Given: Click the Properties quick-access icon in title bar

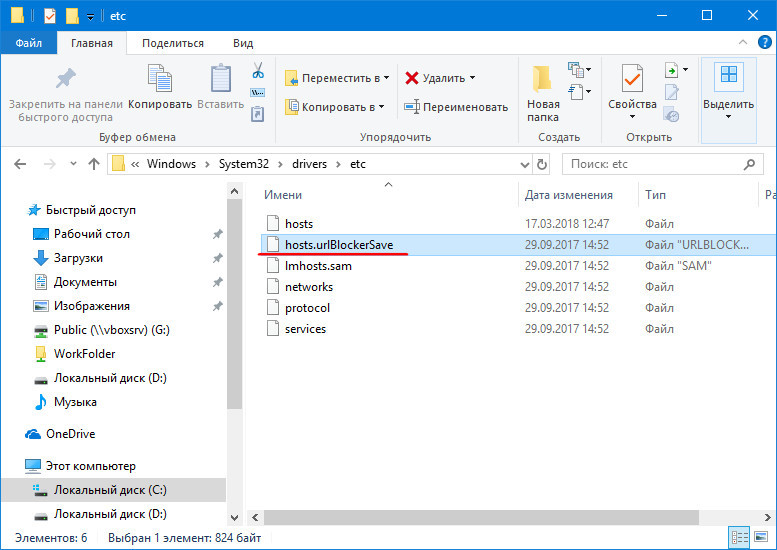Looking at the screenshot, I should pyautogui.click(x=50, y=16).
